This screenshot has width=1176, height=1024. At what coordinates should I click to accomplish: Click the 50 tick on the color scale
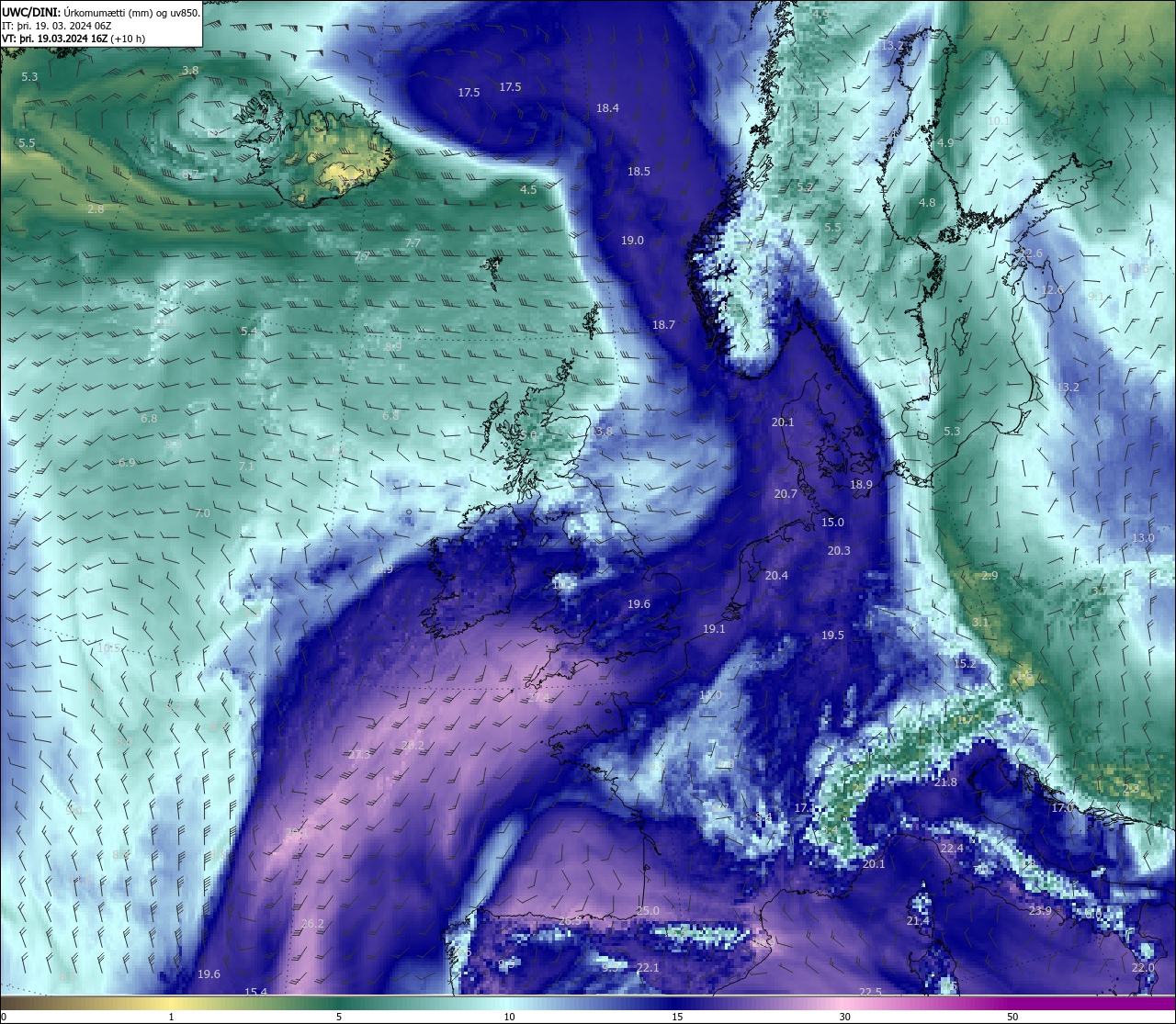[x=1012, y=1017]
